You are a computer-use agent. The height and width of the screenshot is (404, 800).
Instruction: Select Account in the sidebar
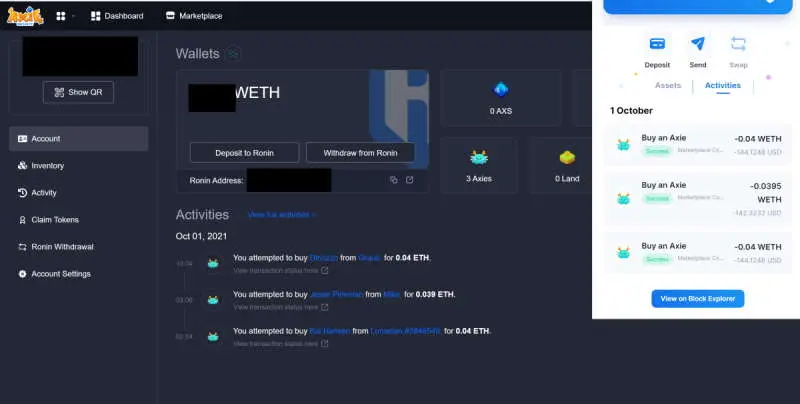[79, 139]
